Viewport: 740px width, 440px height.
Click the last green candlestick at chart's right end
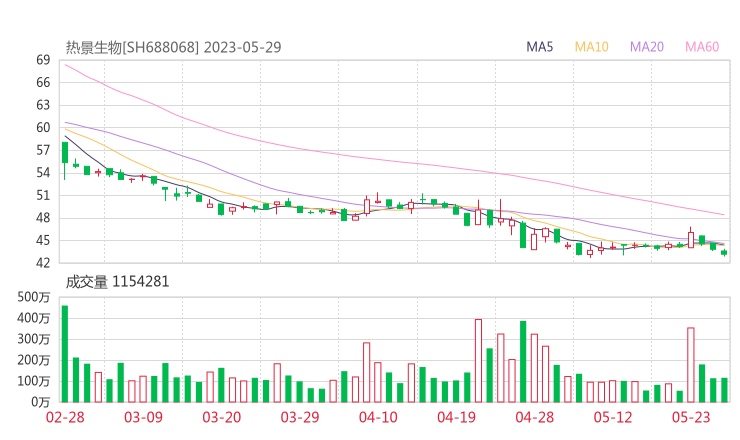724,253
